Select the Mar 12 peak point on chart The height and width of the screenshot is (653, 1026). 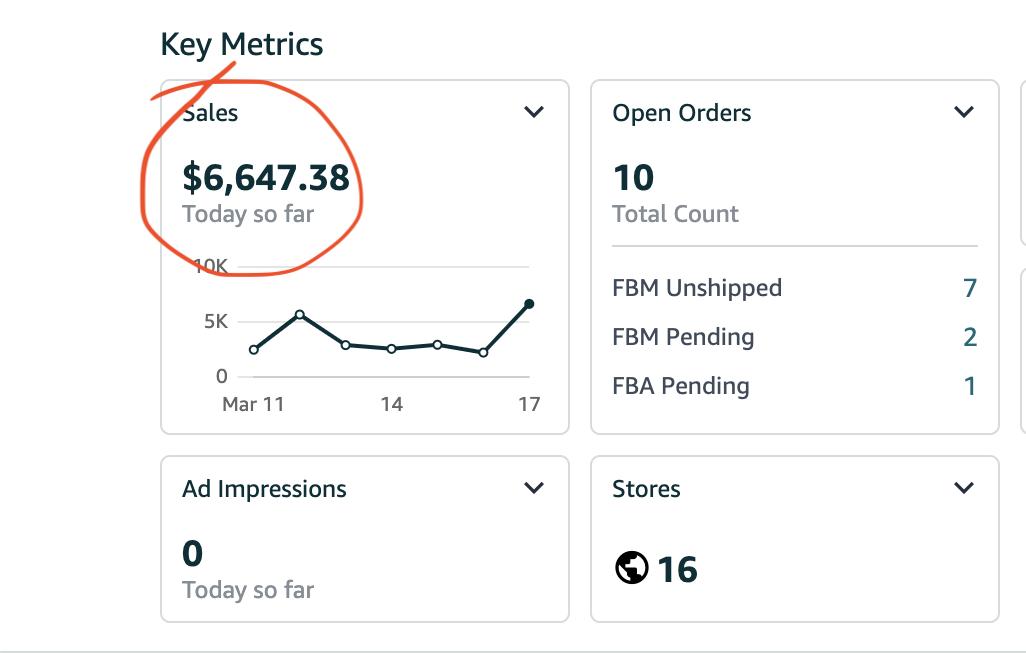300,315
